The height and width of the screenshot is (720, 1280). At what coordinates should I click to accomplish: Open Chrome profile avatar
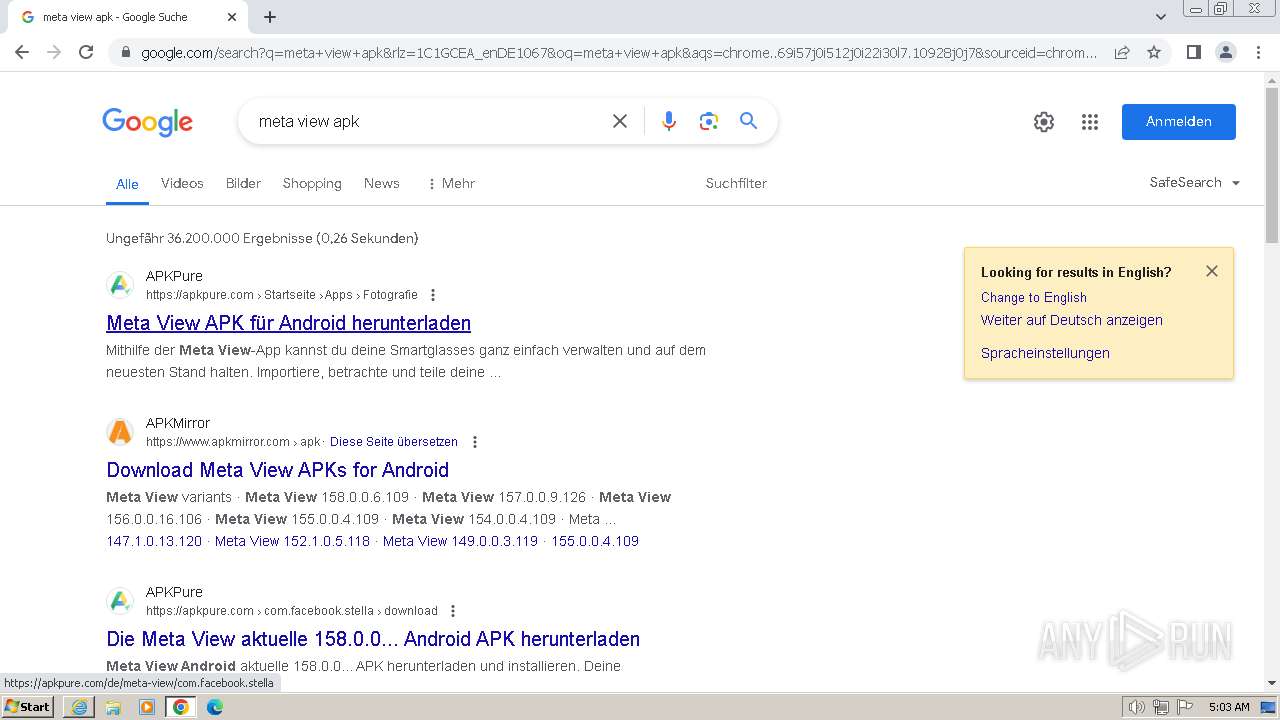point(1226,52)
